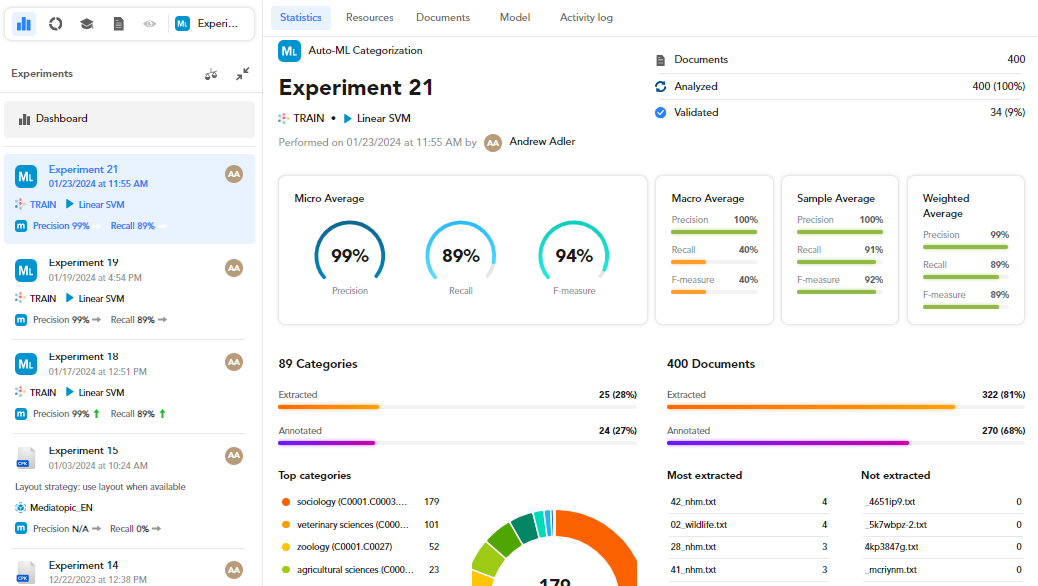Collapse the Experiments panel with arrows icon
This screenshot has width=1038, height=586.
click(242, 74)
